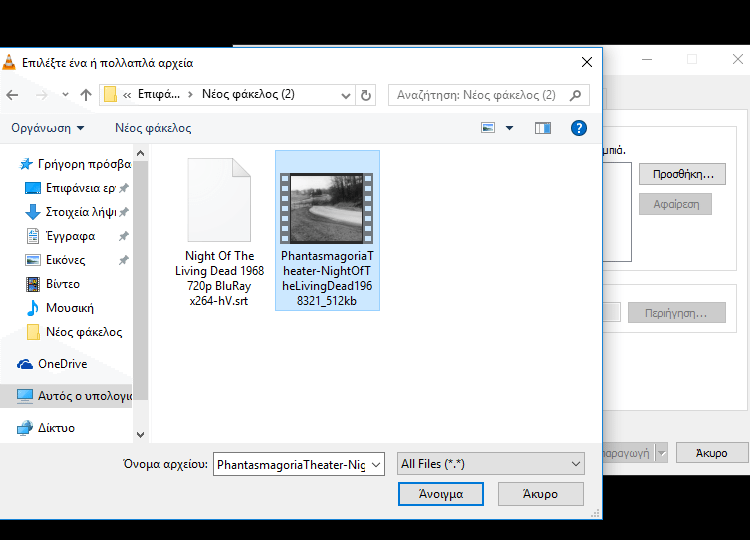
Task: Toggle the preview pane icon
Action: [543, 128]
